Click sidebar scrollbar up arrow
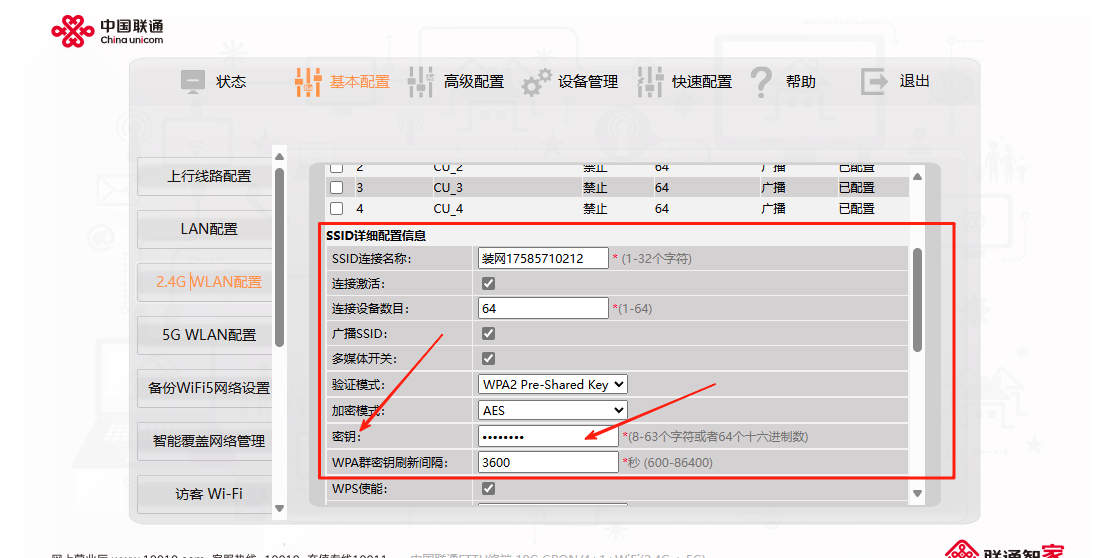Image resolution: width=1106 pixels, height=558 pixels. click(x=279, y=157)
